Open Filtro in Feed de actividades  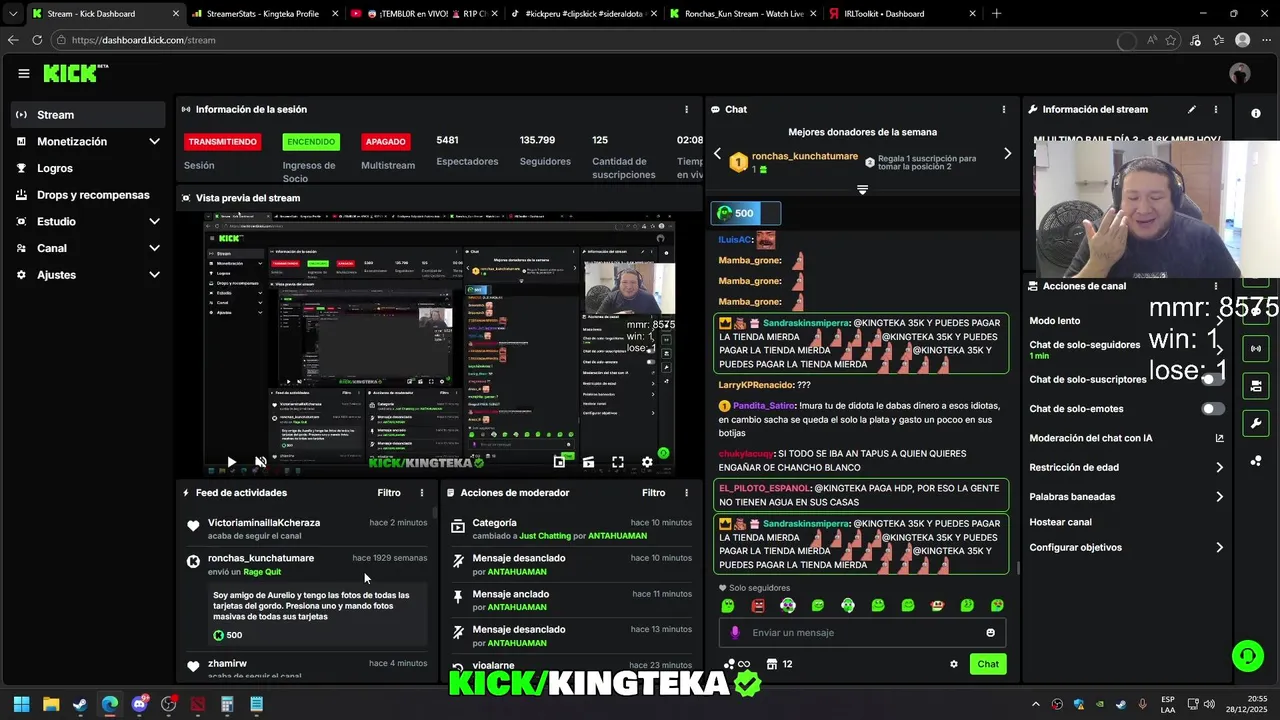(389, 493)
